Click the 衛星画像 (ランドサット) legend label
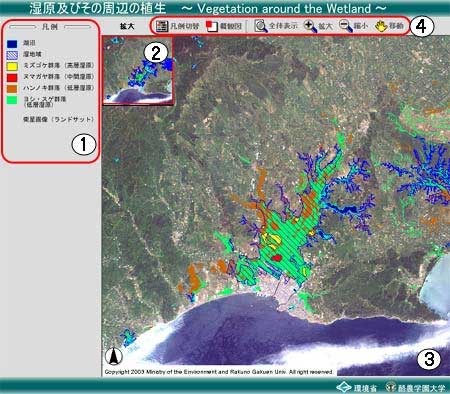The width and height of the screenshot is (450, 394). 58,119
